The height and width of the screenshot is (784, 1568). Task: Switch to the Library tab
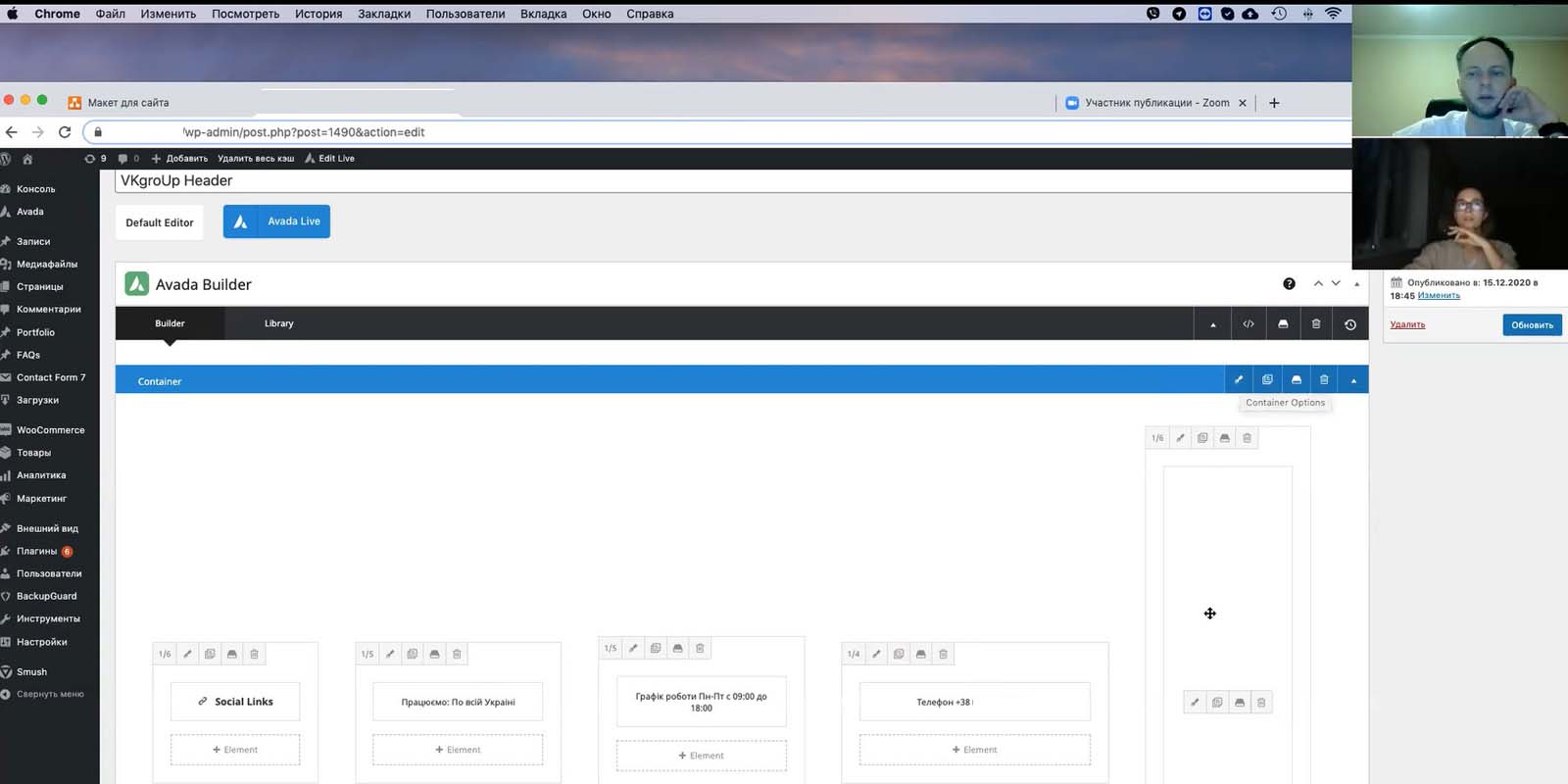pos(278,323)
